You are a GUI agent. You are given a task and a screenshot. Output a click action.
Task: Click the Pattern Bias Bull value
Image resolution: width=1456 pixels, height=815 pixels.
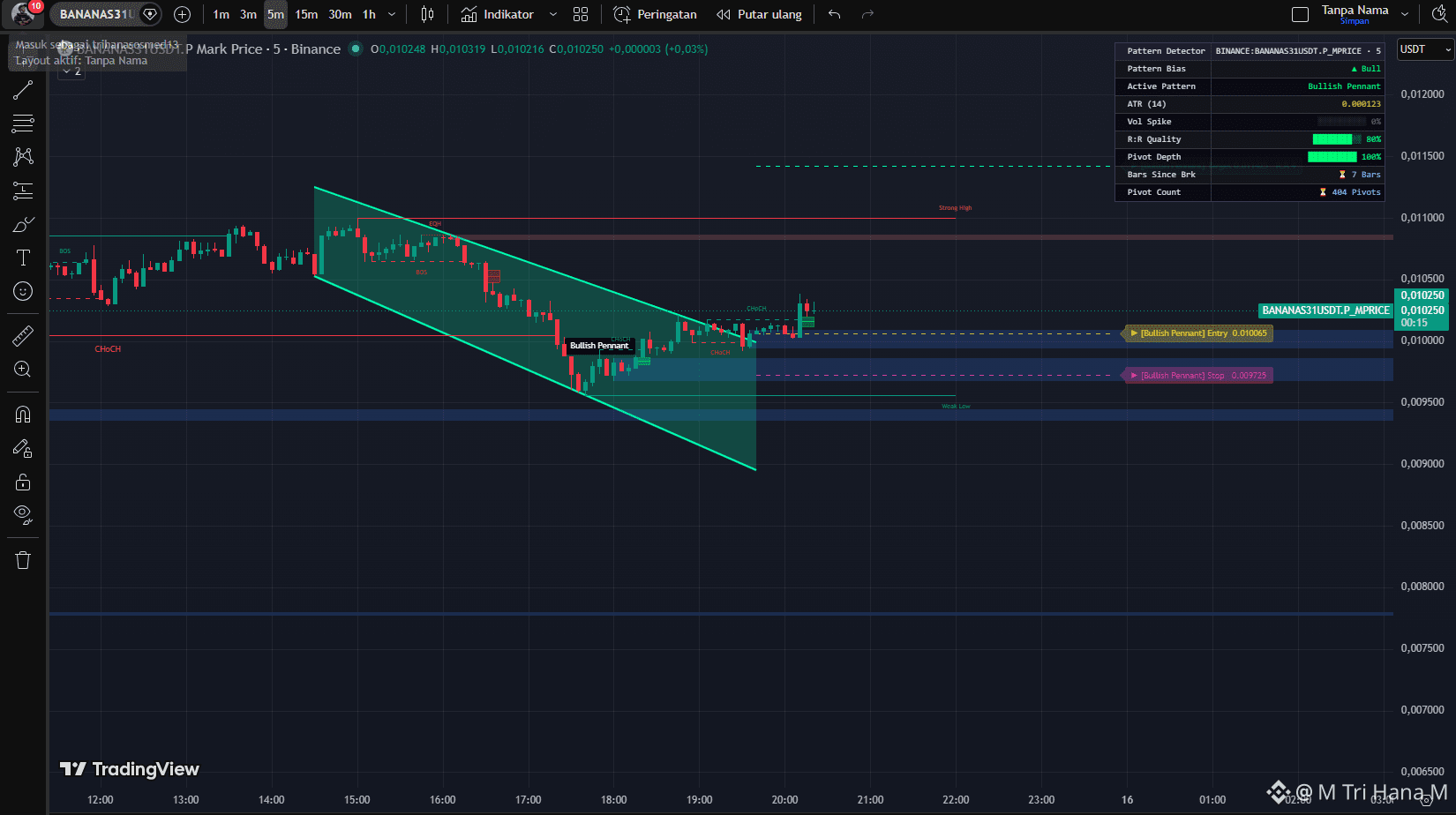1366,69
